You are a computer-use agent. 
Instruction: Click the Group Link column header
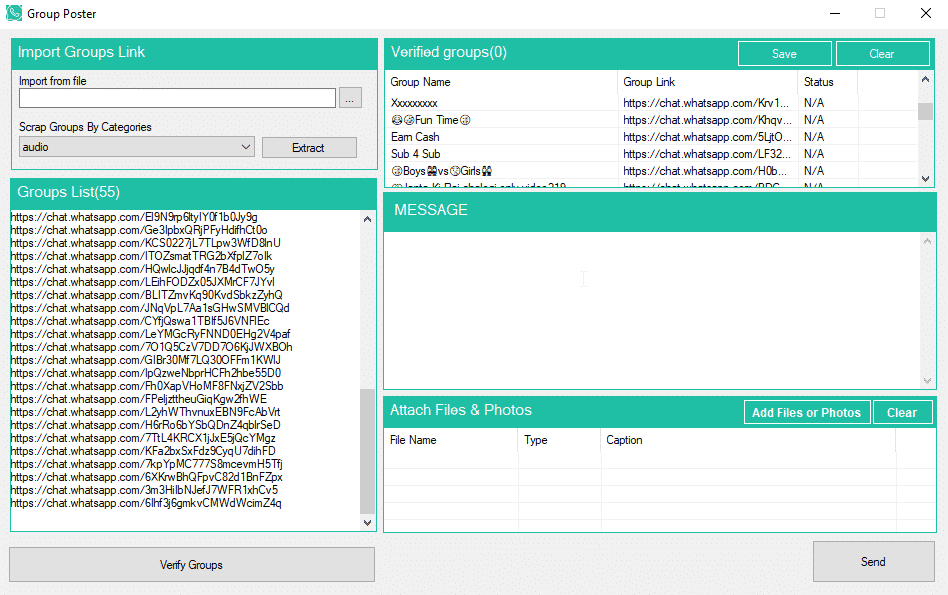click(707, 82)
